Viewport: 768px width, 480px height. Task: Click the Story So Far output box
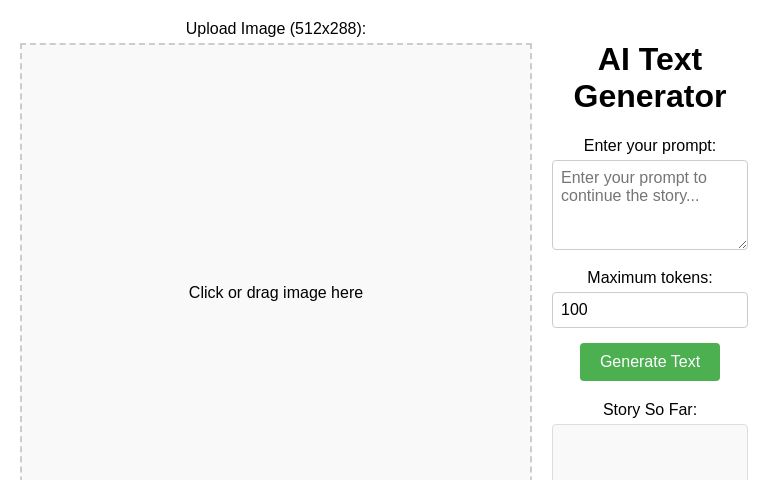point(650,455)
